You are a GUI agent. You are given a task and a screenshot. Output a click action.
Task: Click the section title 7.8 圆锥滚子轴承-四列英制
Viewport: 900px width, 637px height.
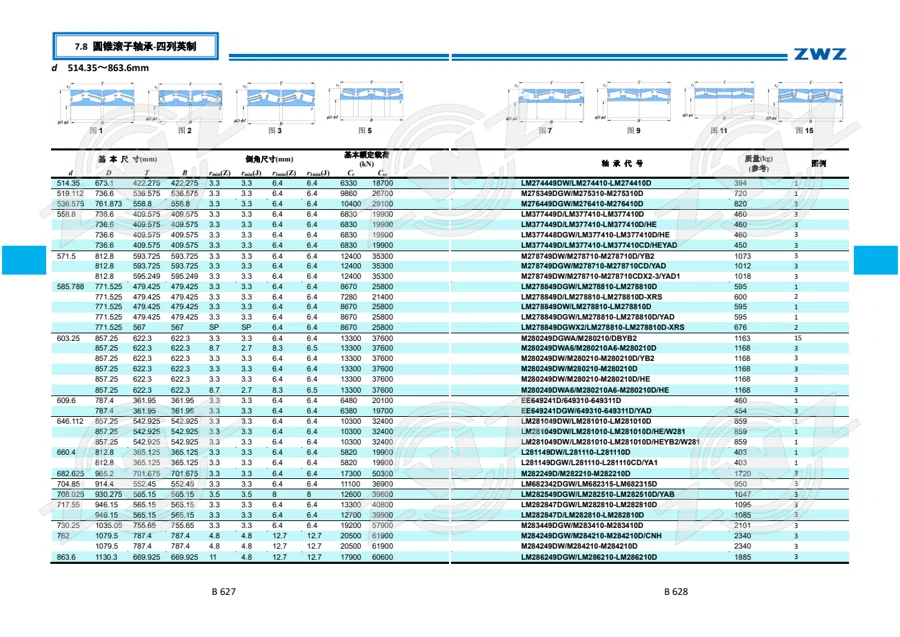click(x=135, y=46)
